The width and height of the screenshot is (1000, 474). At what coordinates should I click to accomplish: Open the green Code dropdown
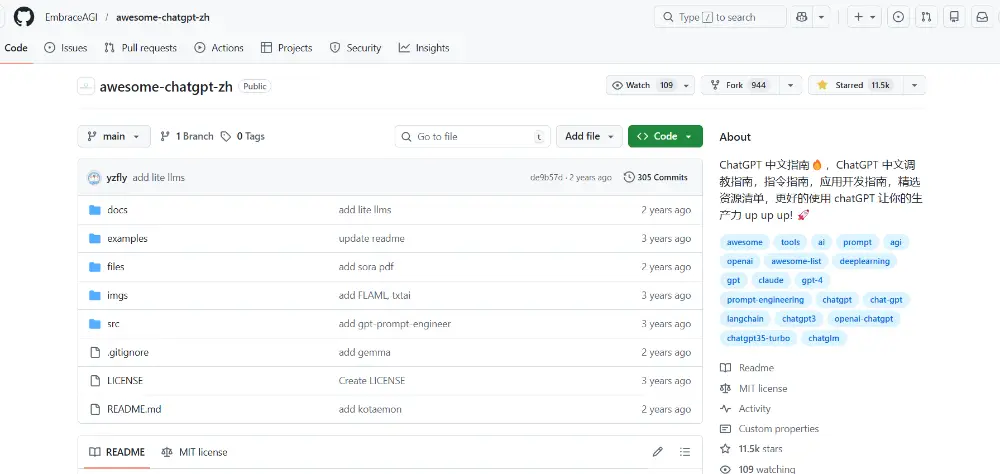pyautogui.click(x=665, y=136)
